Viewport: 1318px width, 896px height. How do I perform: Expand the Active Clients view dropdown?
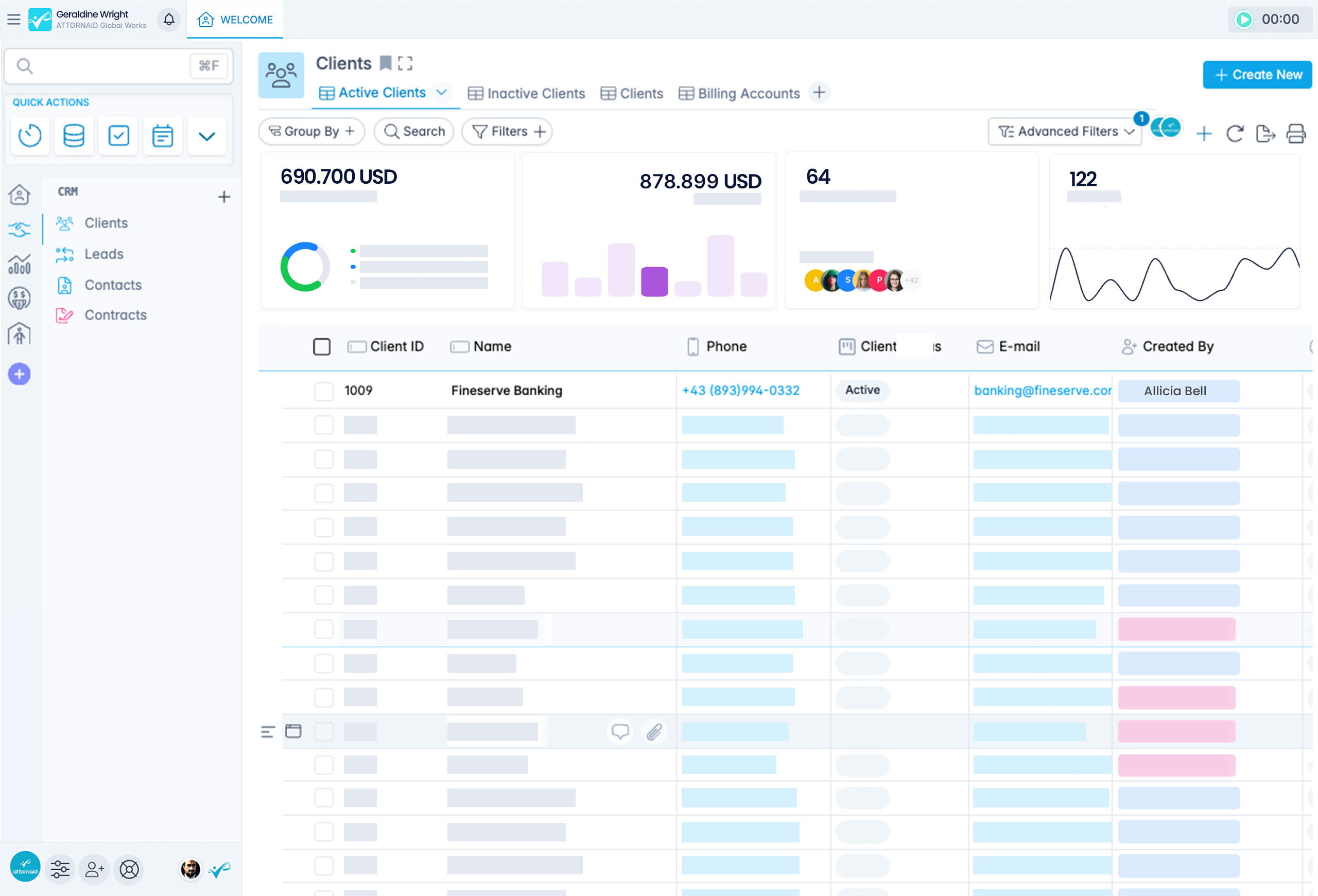tap(442, 92)
